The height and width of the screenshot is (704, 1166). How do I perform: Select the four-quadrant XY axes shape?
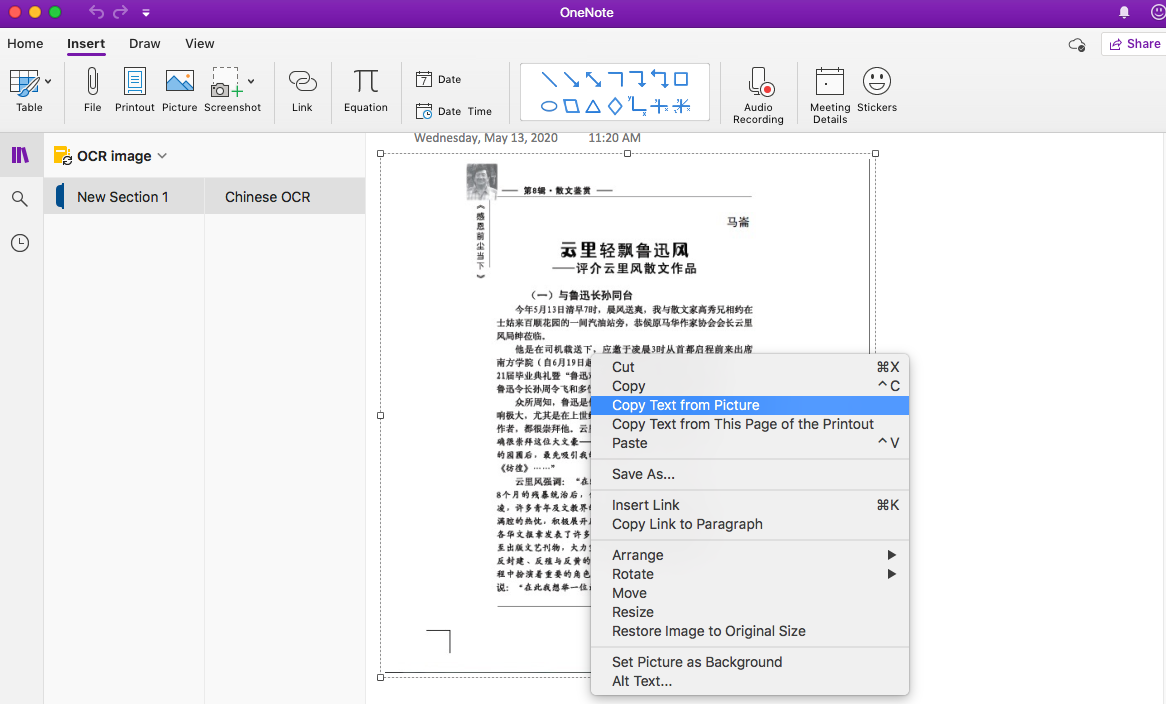(x=660, y=106)
